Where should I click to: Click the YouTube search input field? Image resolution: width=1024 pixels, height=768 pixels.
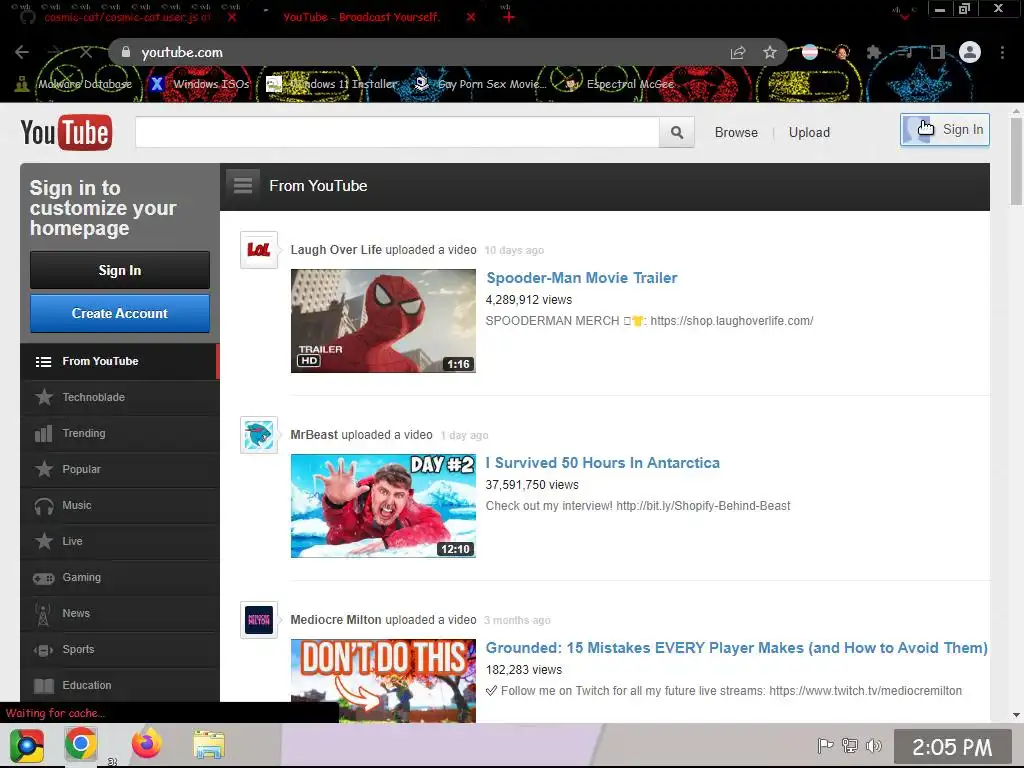pyautogui.click(x=397, y=133)
